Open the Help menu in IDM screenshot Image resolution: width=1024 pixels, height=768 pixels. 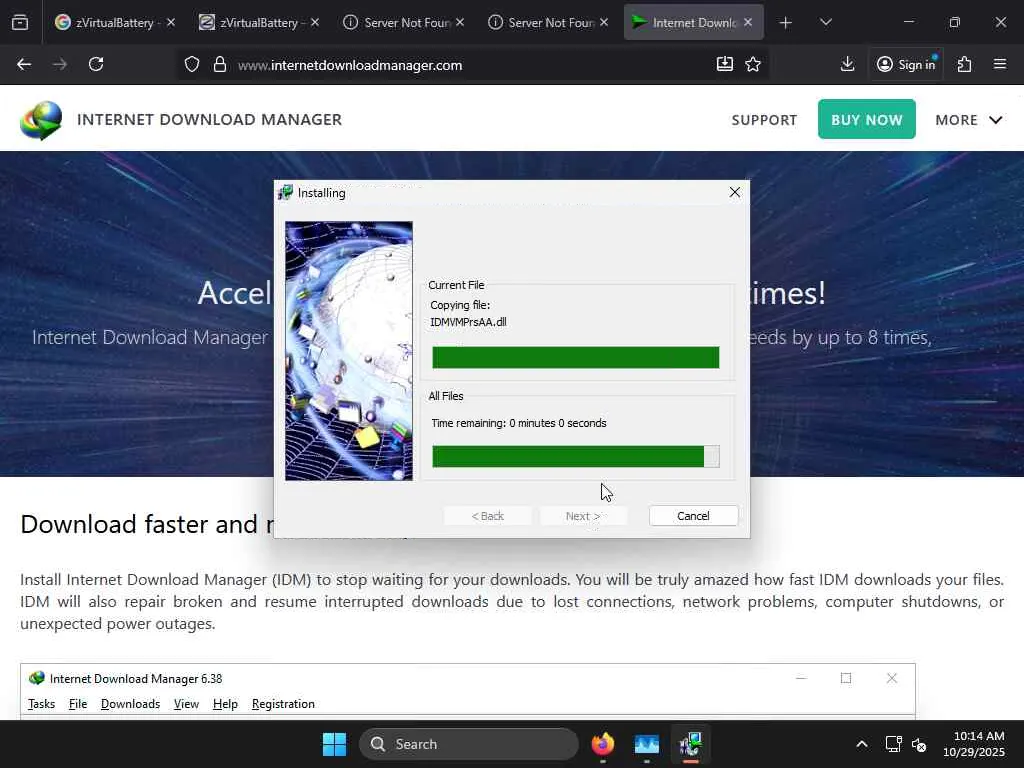(225, 704)
